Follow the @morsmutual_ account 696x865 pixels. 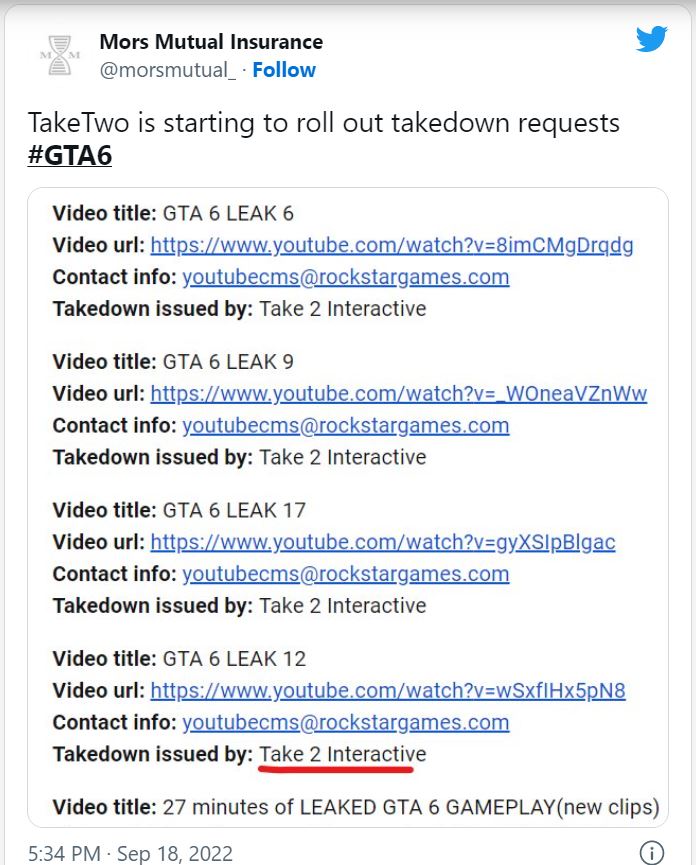(x=283, y=70)
